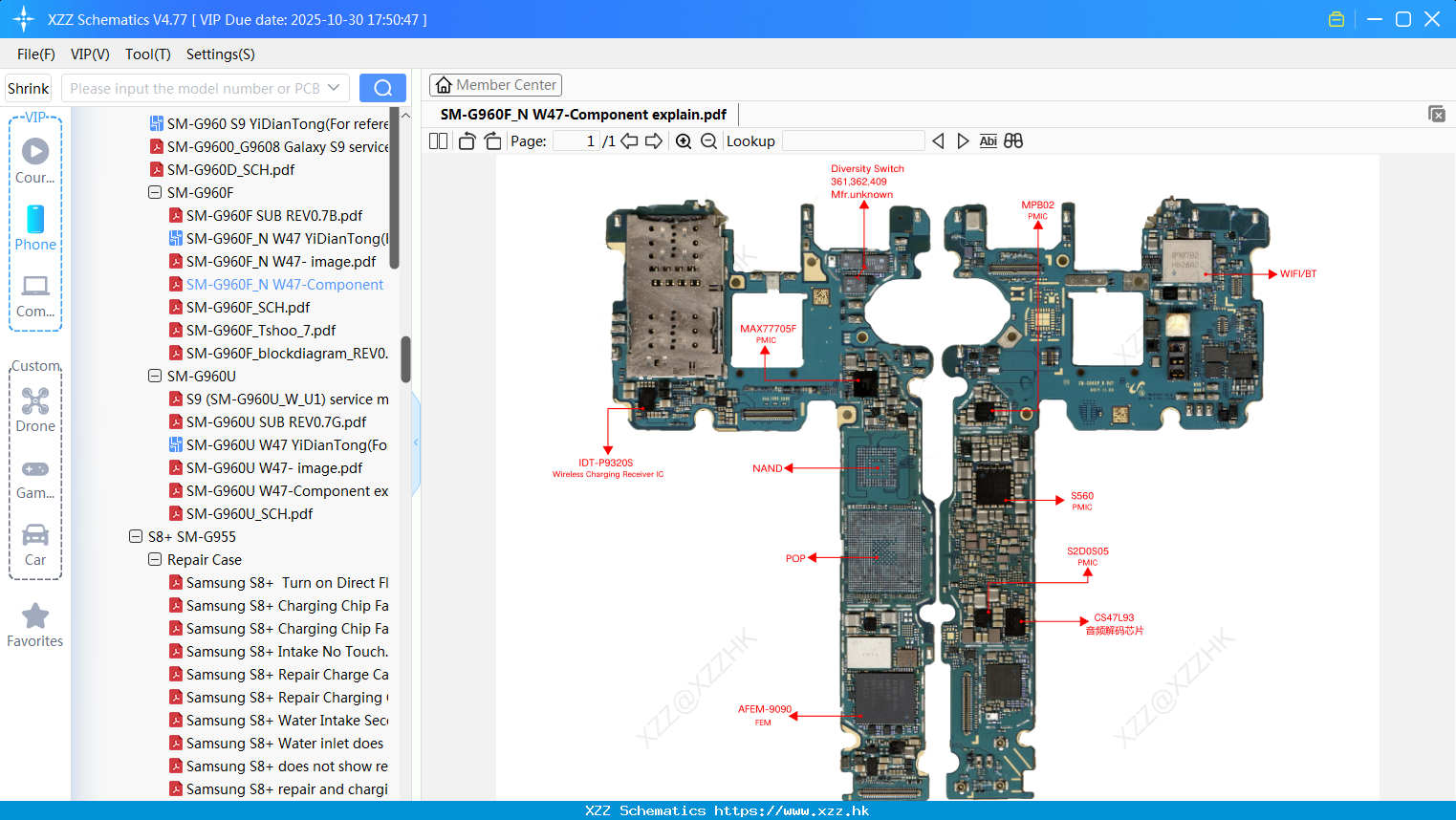Open SM-G960F_blockdiagram_REV0 file
The height and width of the screenshot is (820, 1456).
click(287, 353)
